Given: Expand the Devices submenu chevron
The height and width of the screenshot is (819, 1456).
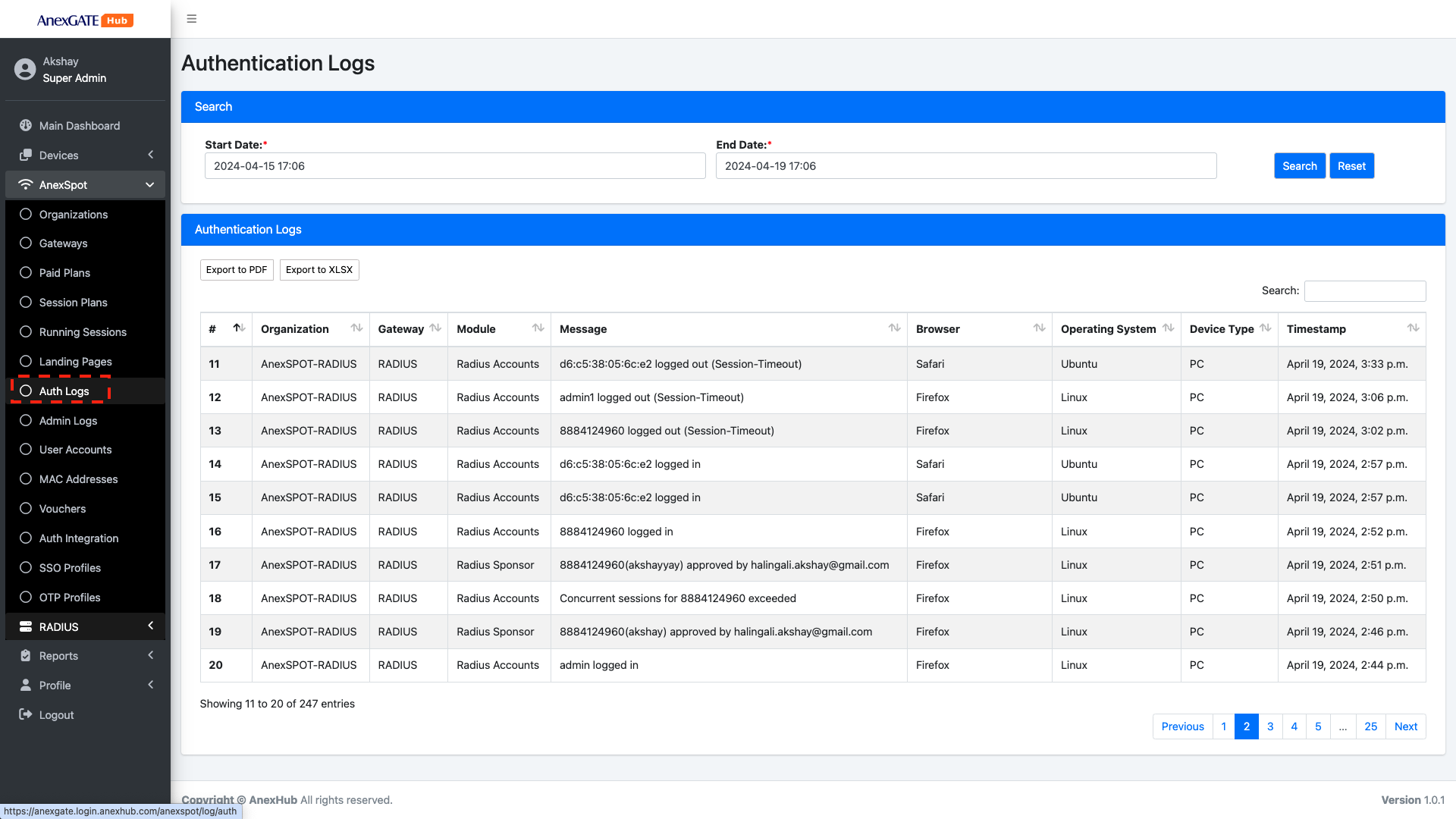Looking at the screenshot, I should click(x=150, y=155).
